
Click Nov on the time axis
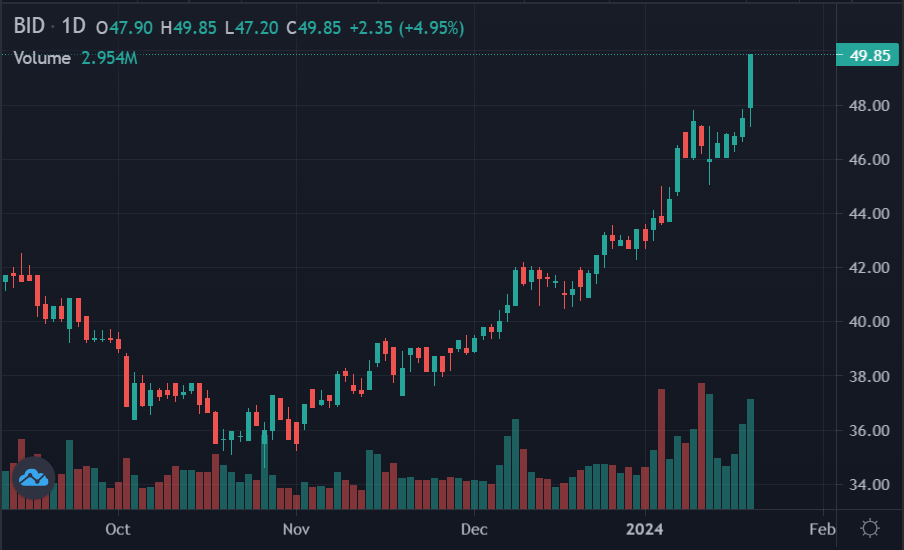click(295, 527)
